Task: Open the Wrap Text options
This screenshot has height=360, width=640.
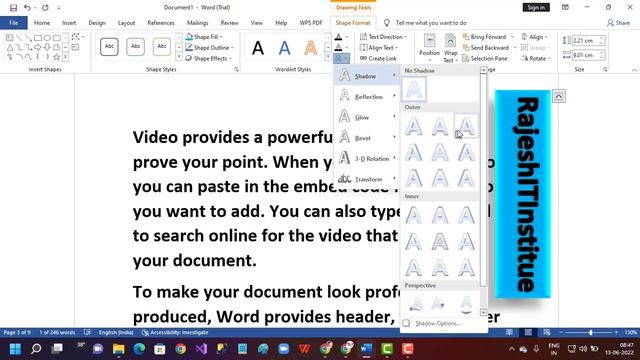Action: pos(450,48)
